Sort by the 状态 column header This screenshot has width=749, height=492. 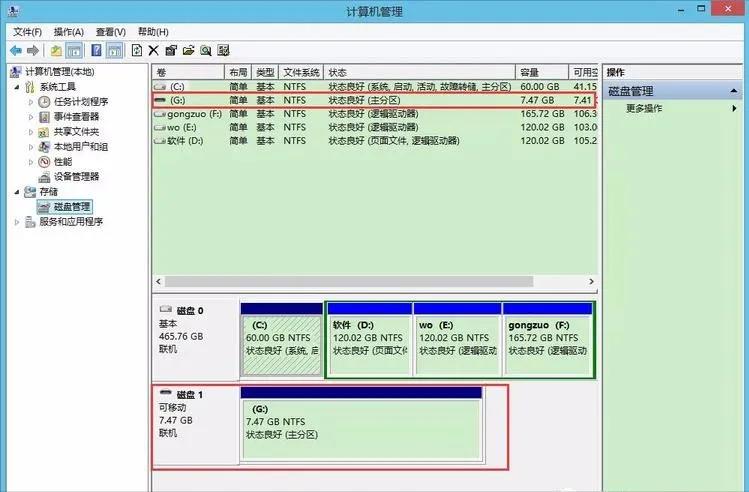coord(419,73)
